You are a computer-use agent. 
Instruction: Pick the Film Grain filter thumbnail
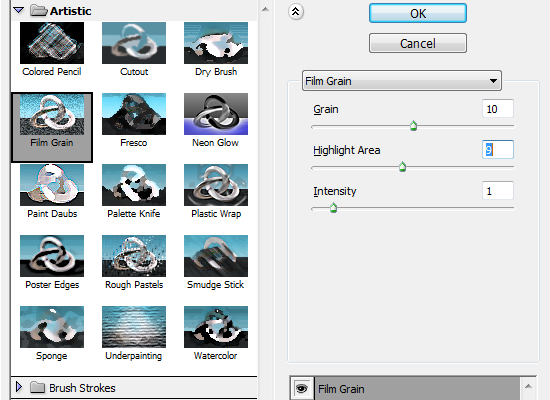point(52,114)
